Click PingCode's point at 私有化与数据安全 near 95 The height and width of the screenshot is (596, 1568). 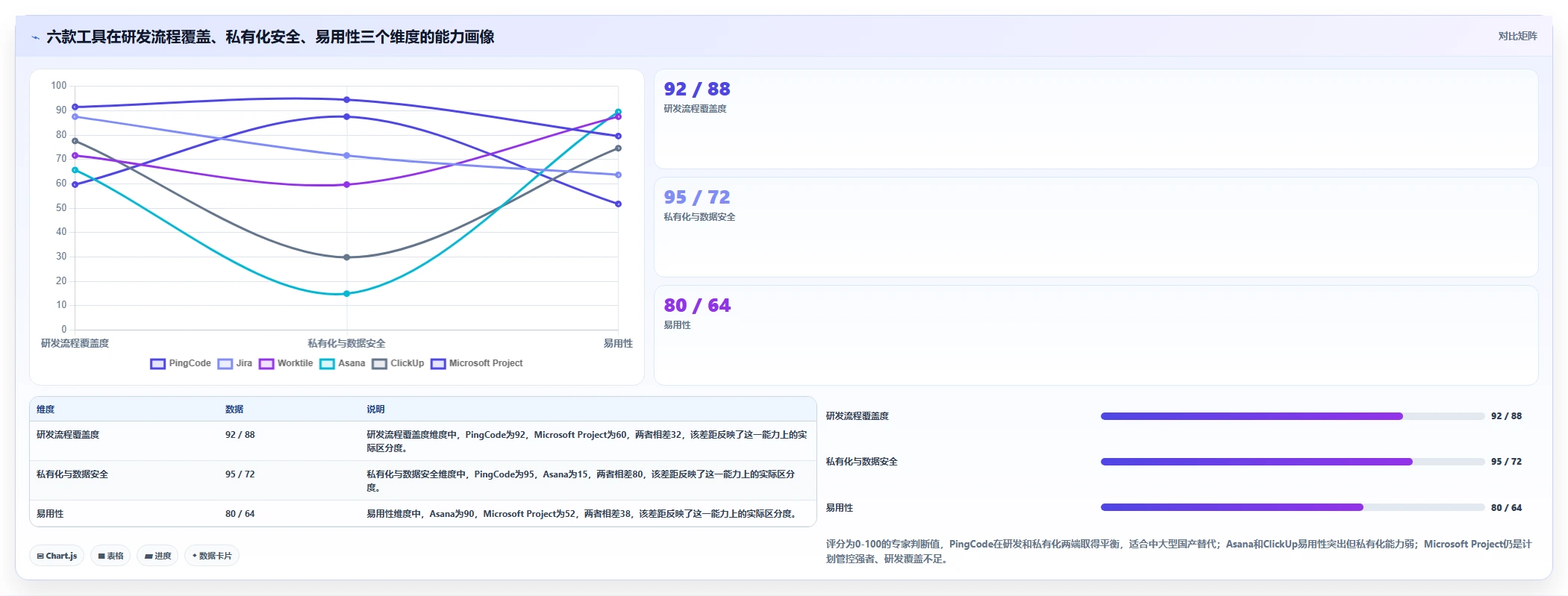pyautogui.click(x=346, y=100)
